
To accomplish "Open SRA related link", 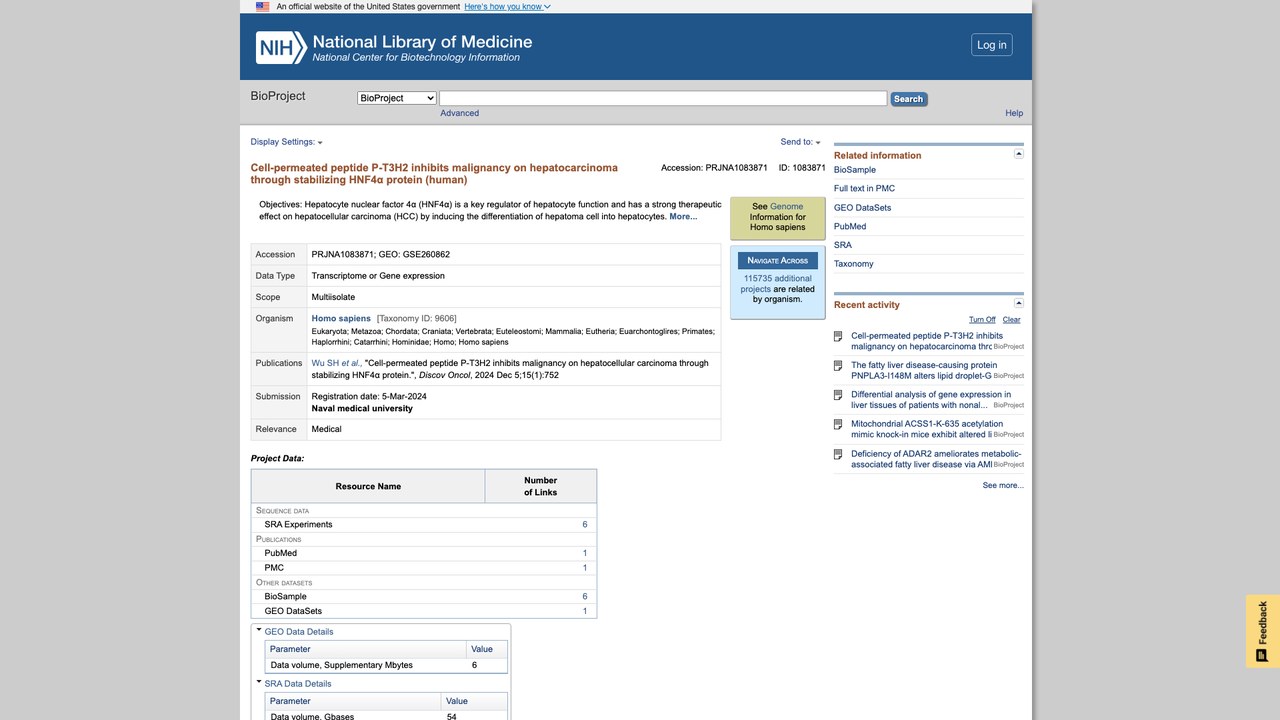I will tap(843, 245).
